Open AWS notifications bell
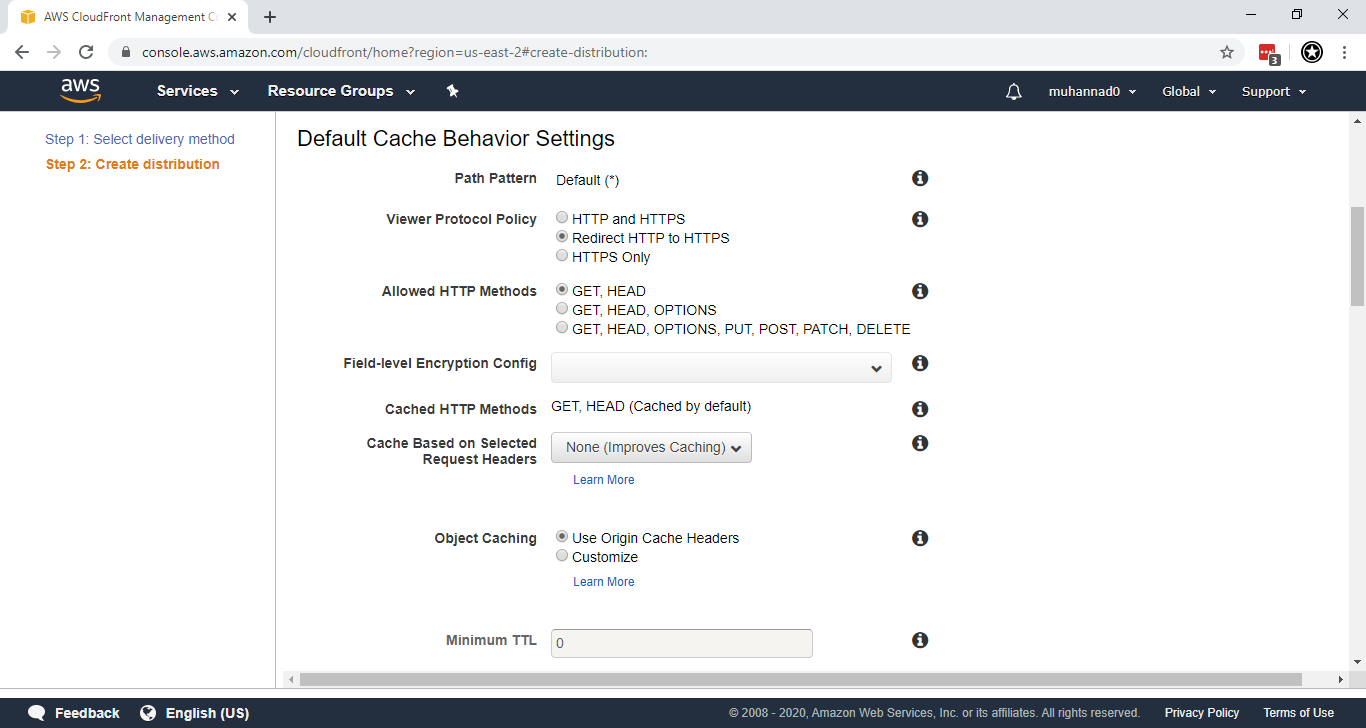 pos(1013,91)
